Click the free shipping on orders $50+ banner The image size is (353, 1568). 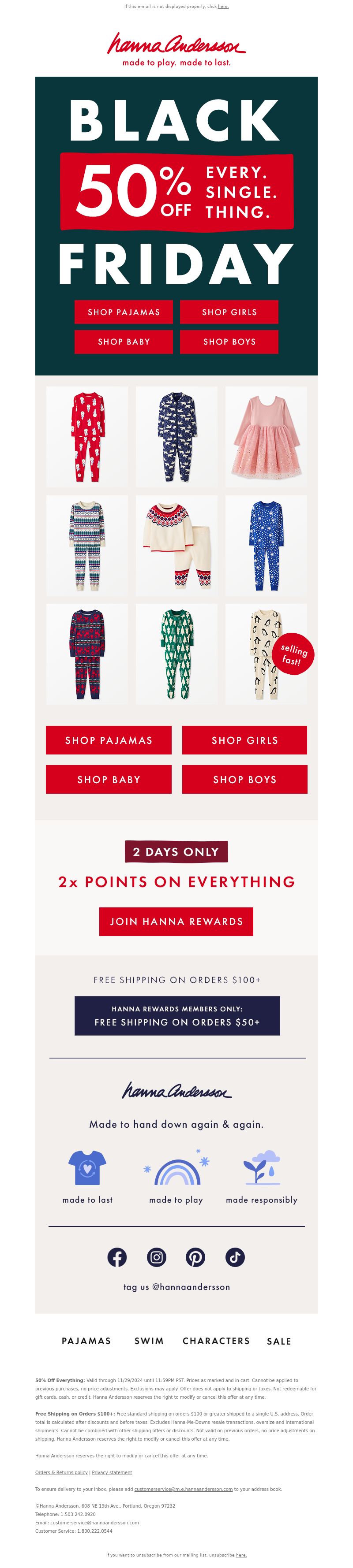coord(177,1016)
